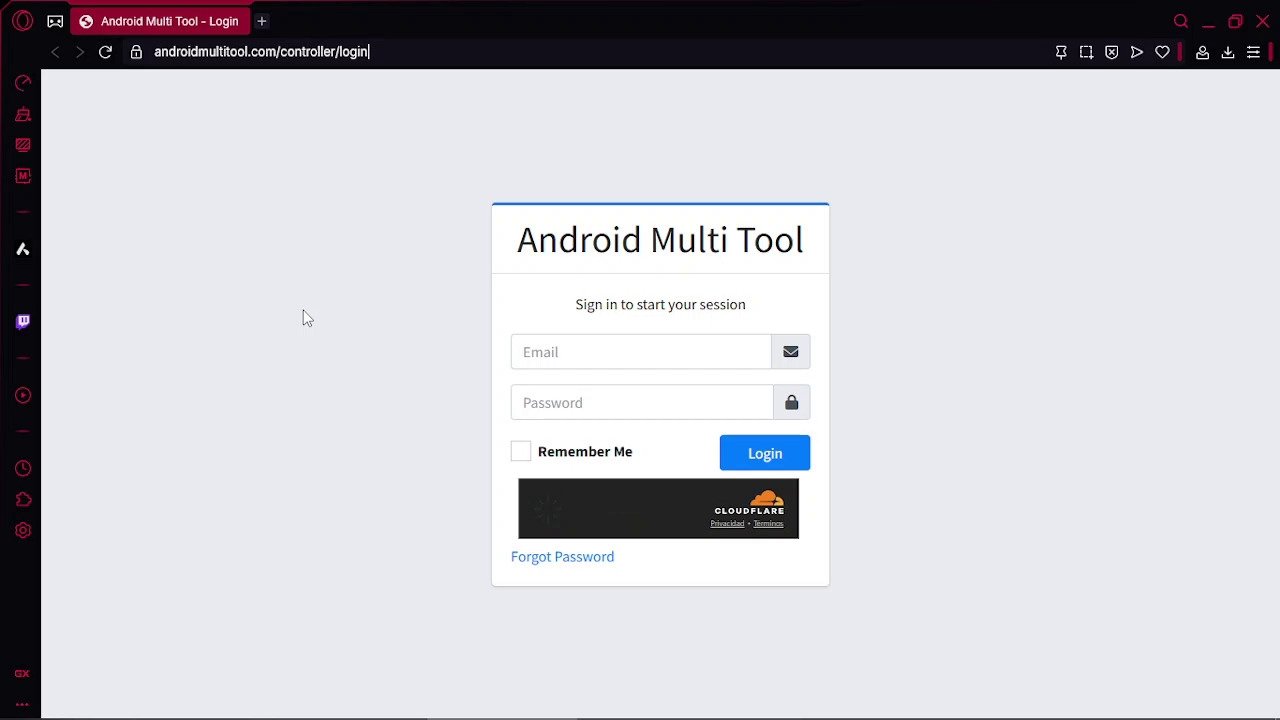Viewport: 1280px width, 720px height.
Task: Open the Opera main menu logo
Action: click(22, 21)
